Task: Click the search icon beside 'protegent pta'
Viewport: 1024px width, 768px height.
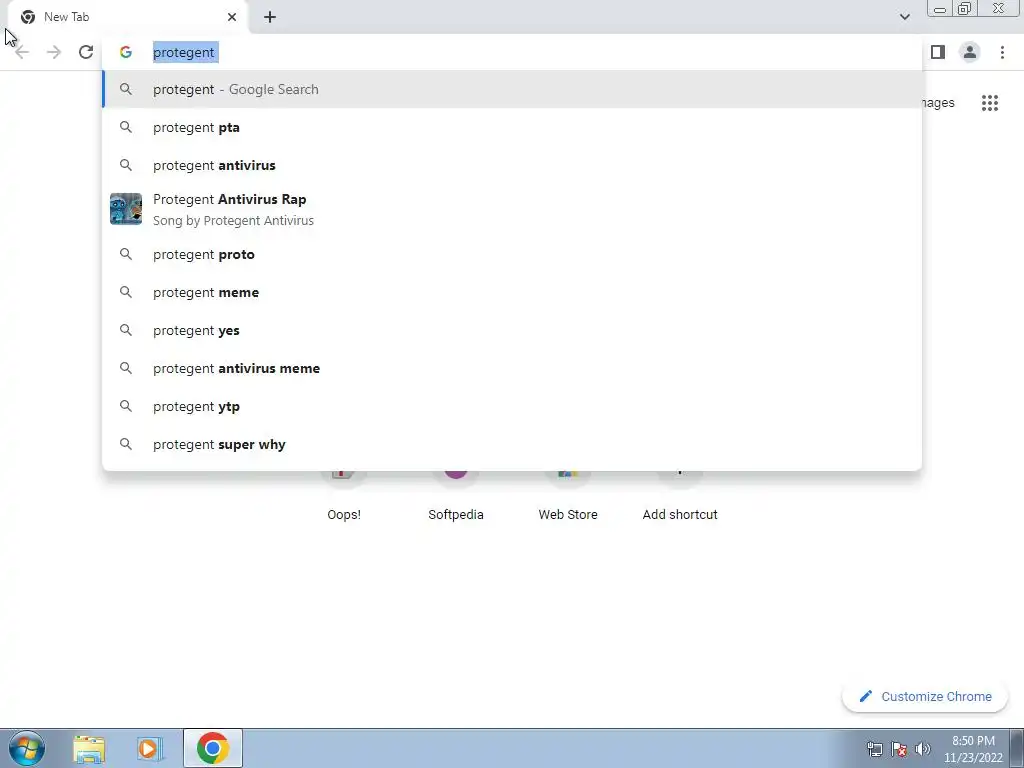Action: tap(126, 127)
